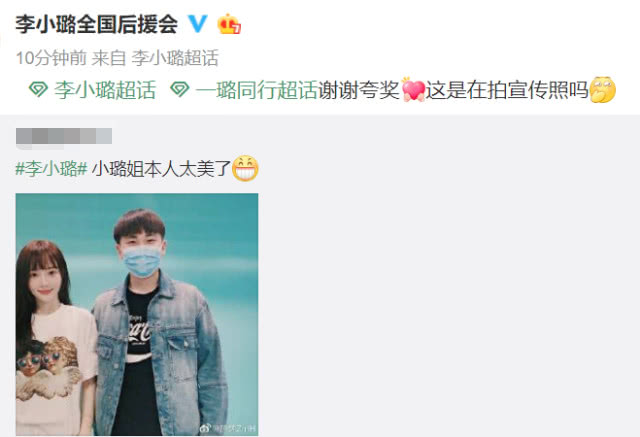Click the diamond icon before 一璐同行超话
The height and width of the screenshot is (437, 640).
tap(180, 89)
